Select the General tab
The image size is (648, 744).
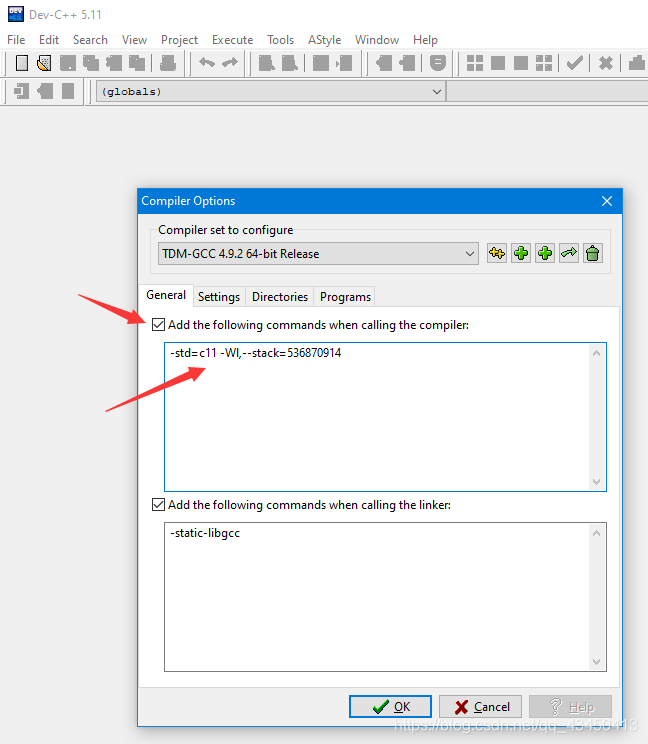(166, 295)
